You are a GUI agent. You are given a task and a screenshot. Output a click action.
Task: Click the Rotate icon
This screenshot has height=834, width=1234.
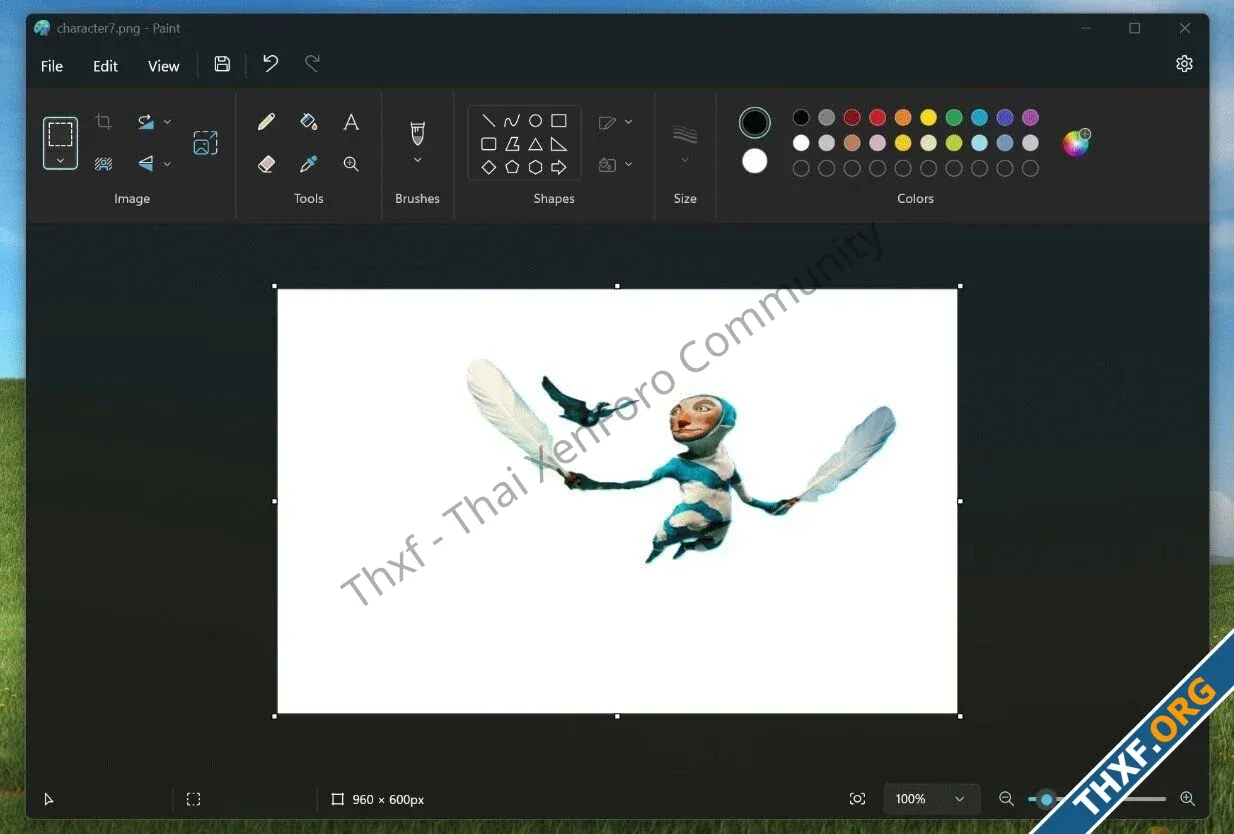click(x=146, y=122)
